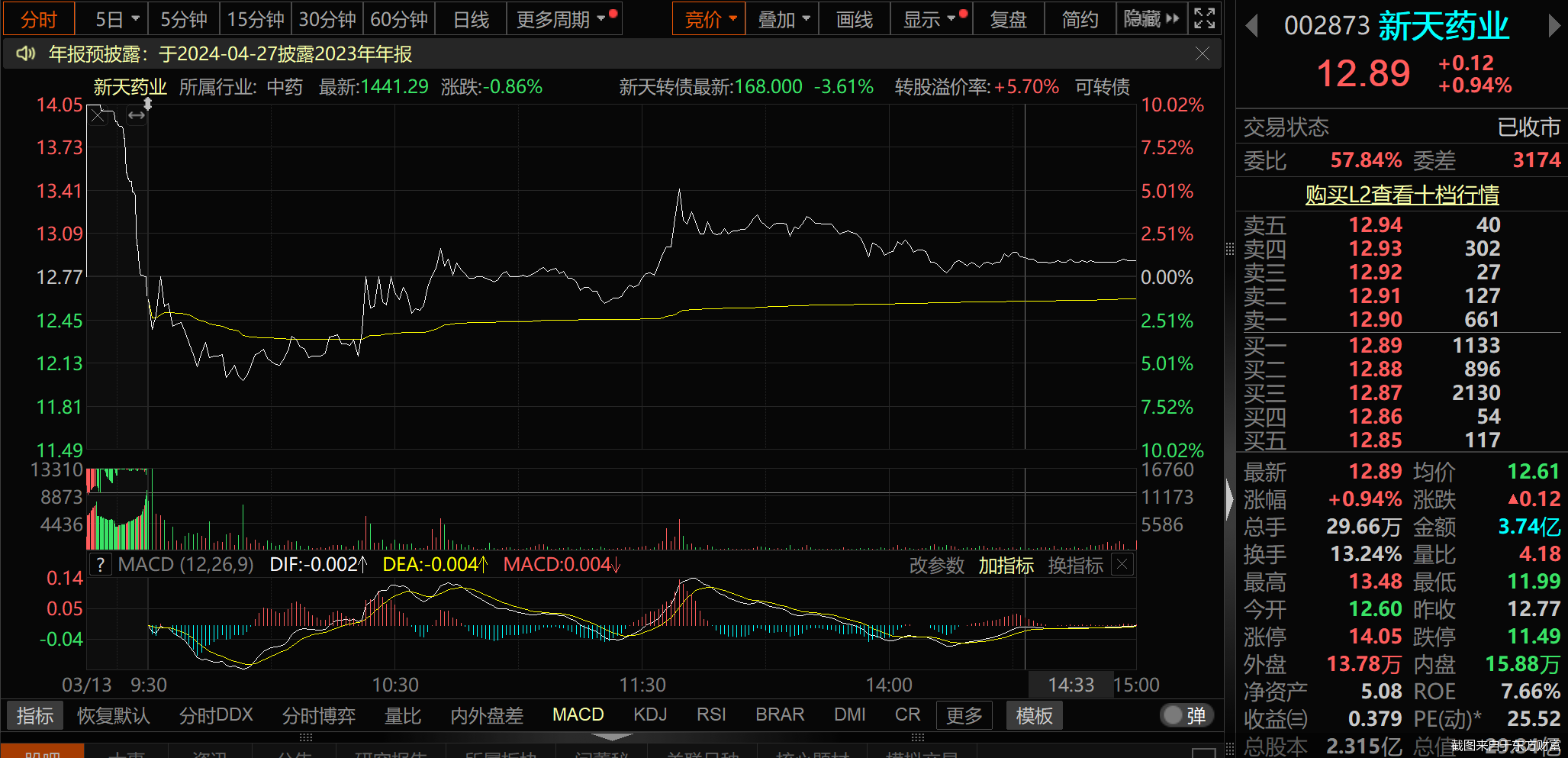This screenshot has width=1568, height=758.
Task: Go to previous stock with left arrow
Action: click(1251, 27)
